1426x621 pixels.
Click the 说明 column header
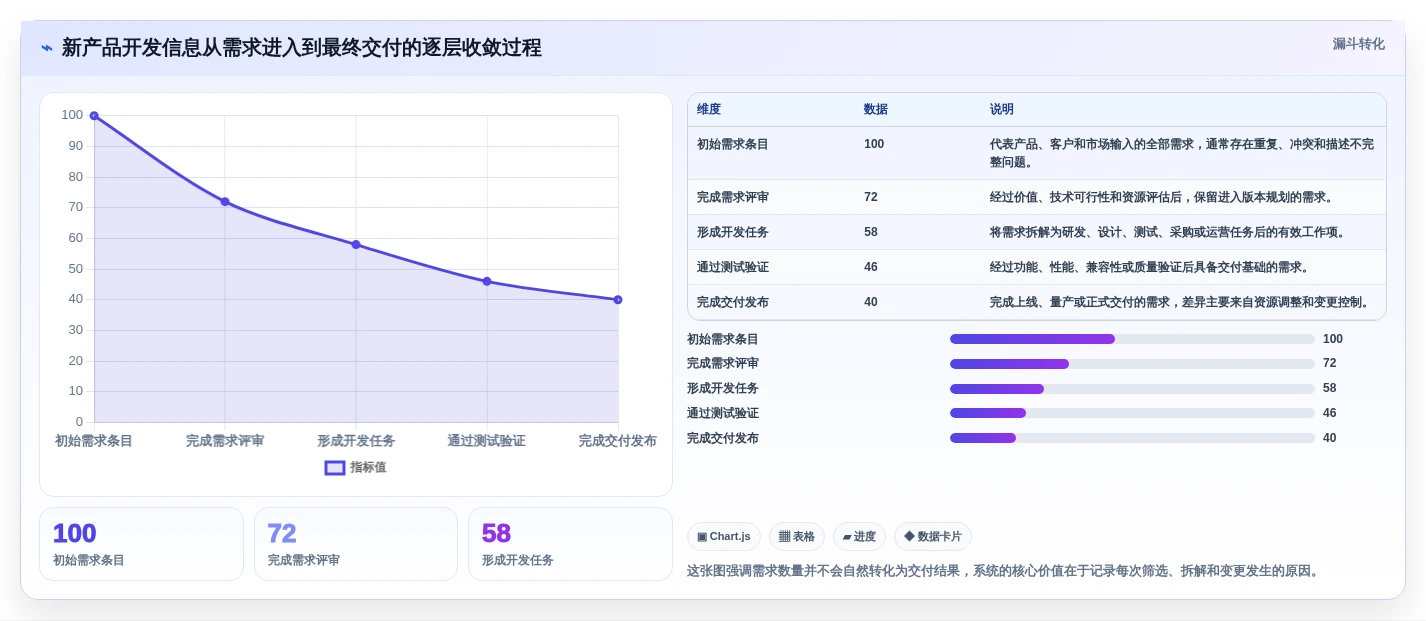coord(1002,110)
